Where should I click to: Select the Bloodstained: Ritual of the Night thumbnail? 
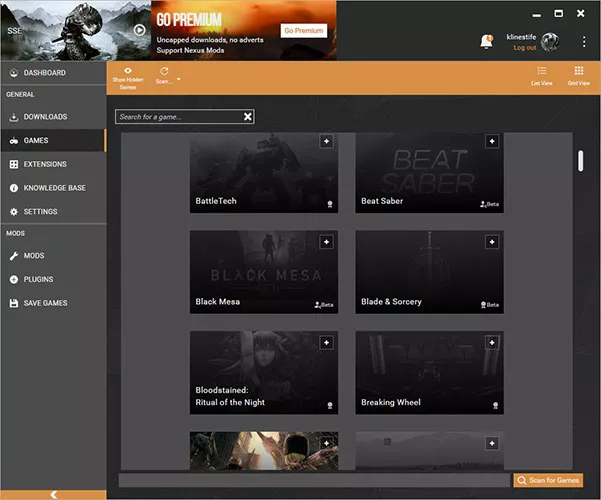264,373
